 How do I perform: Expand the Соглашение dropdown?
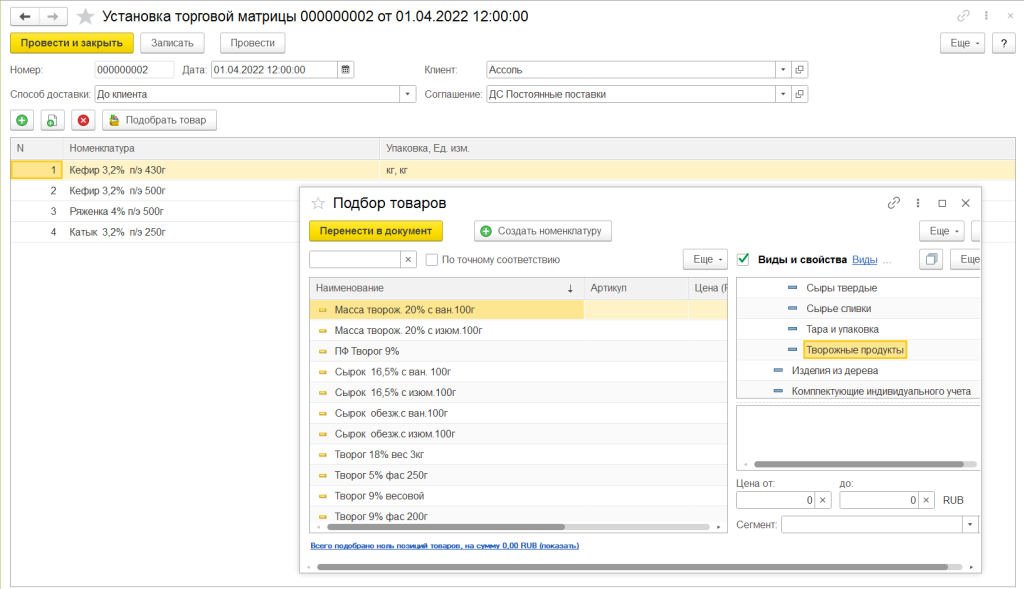783,94
